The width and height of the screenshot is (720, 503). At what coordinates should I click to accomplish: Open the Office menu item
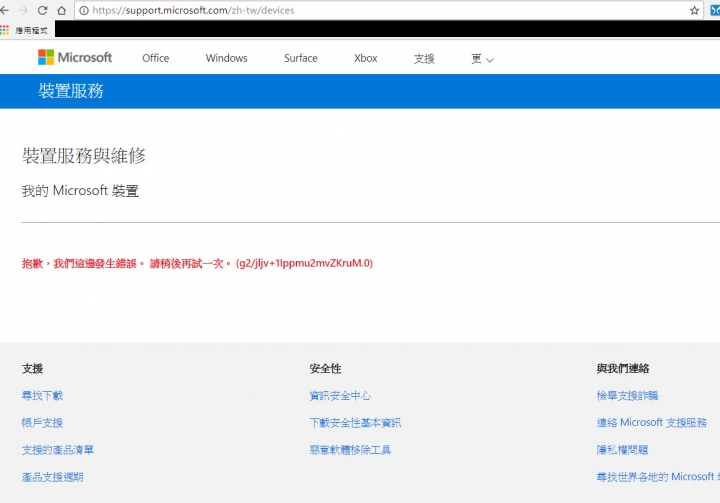pos(156,58)
